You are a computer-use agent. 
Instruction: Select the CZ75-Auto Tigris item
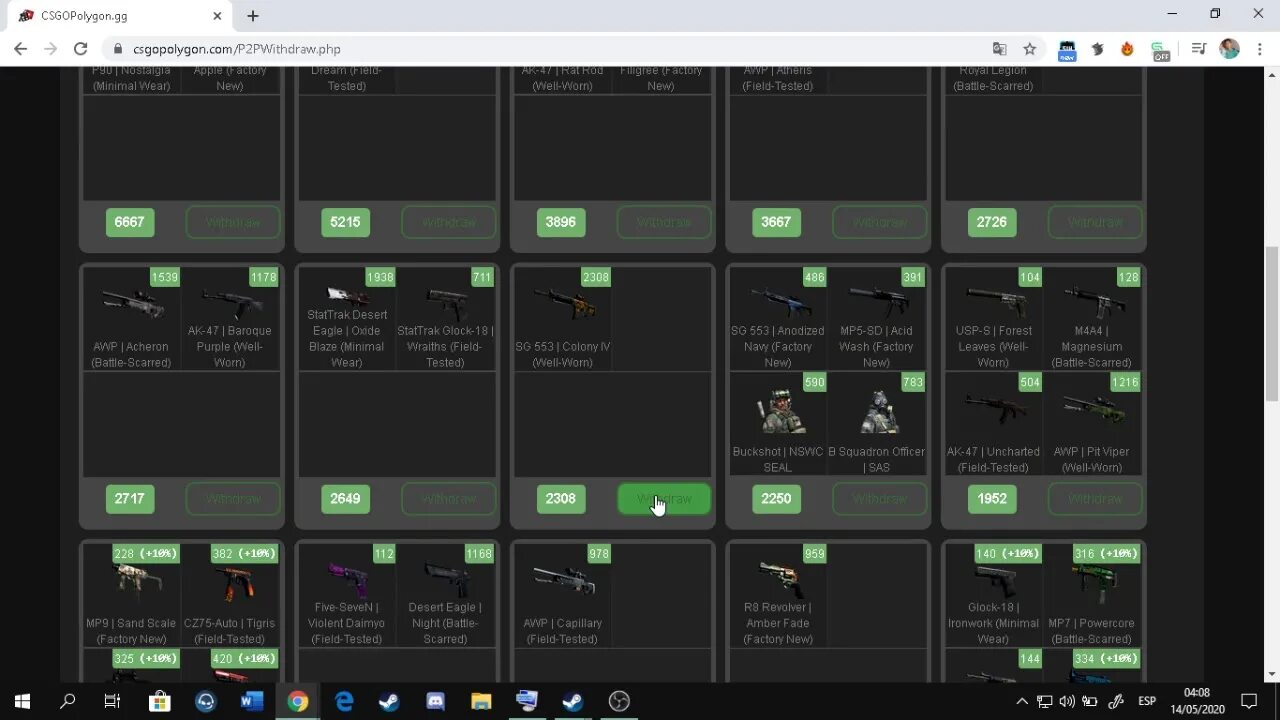coord(229,596)
